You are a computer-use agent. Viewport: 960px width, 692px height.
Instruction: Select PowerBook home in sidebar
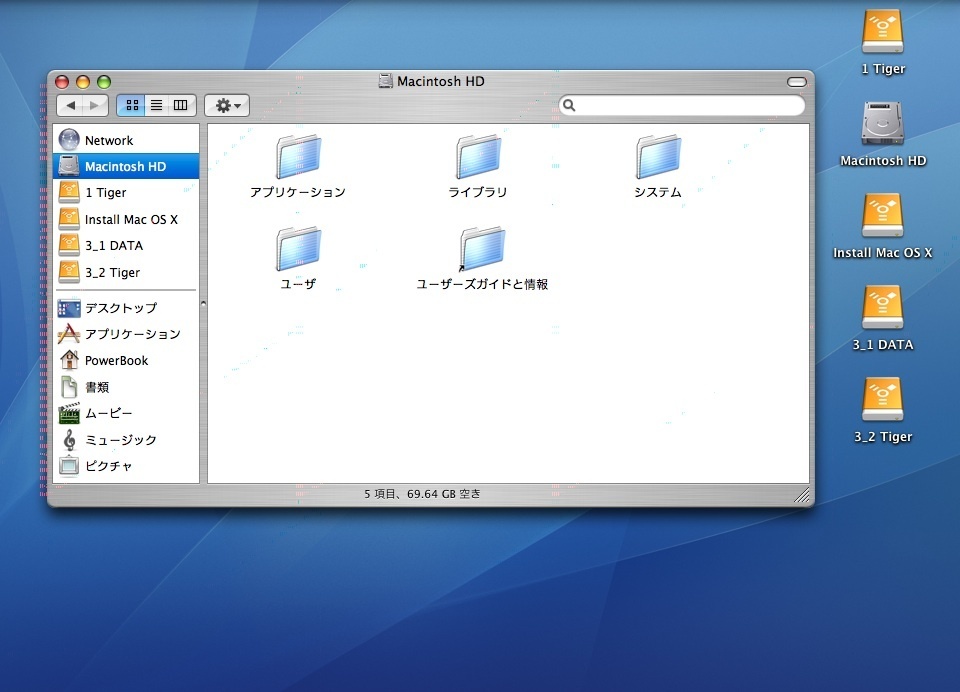(116, 361)
